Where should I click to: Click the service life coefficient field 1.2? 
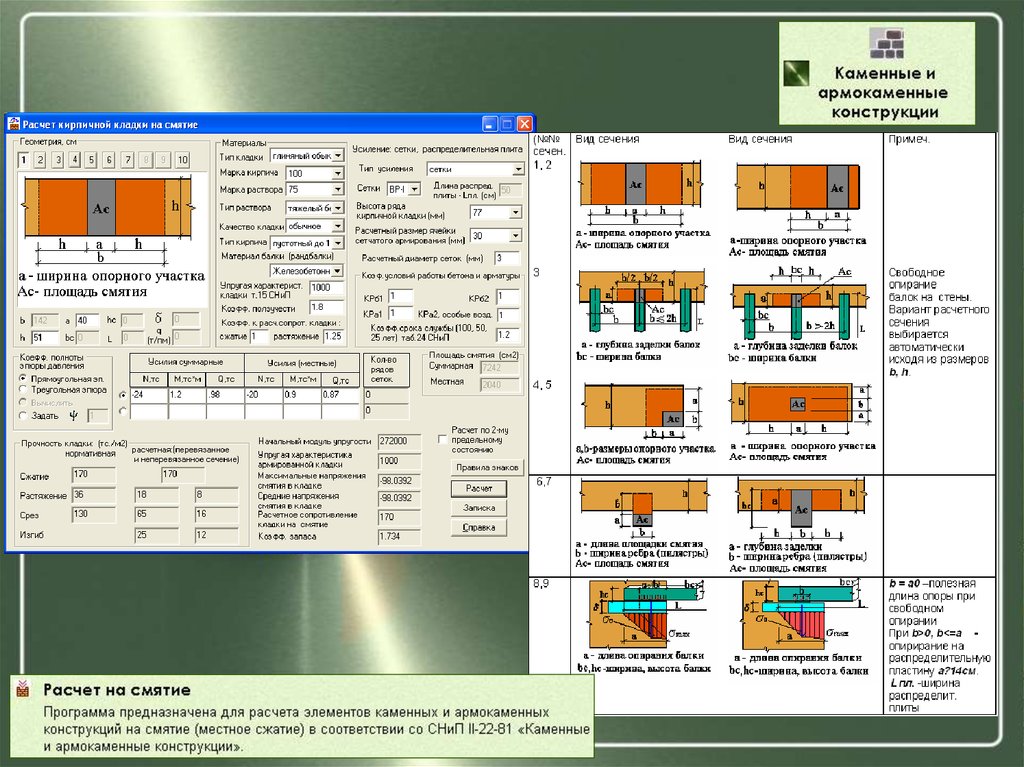coord(508,334)
